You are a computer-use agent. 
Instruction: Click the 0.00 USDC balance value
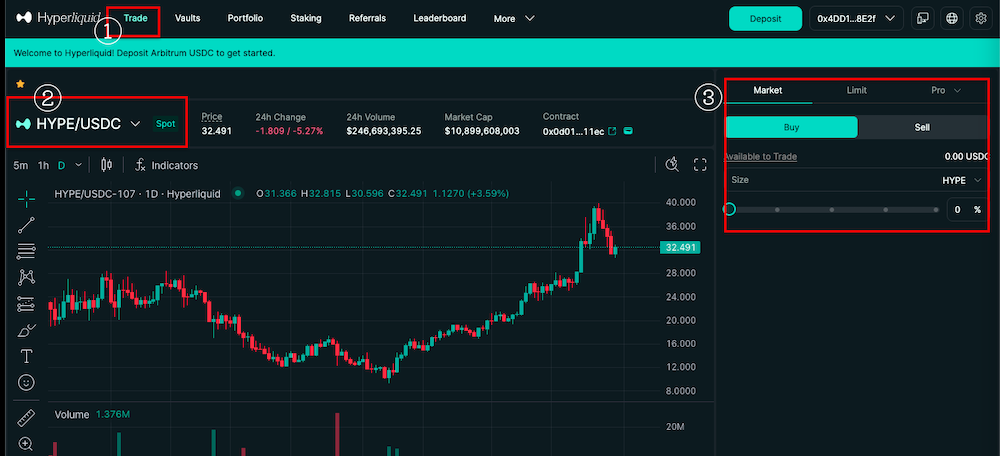click(x=966, y=156)
